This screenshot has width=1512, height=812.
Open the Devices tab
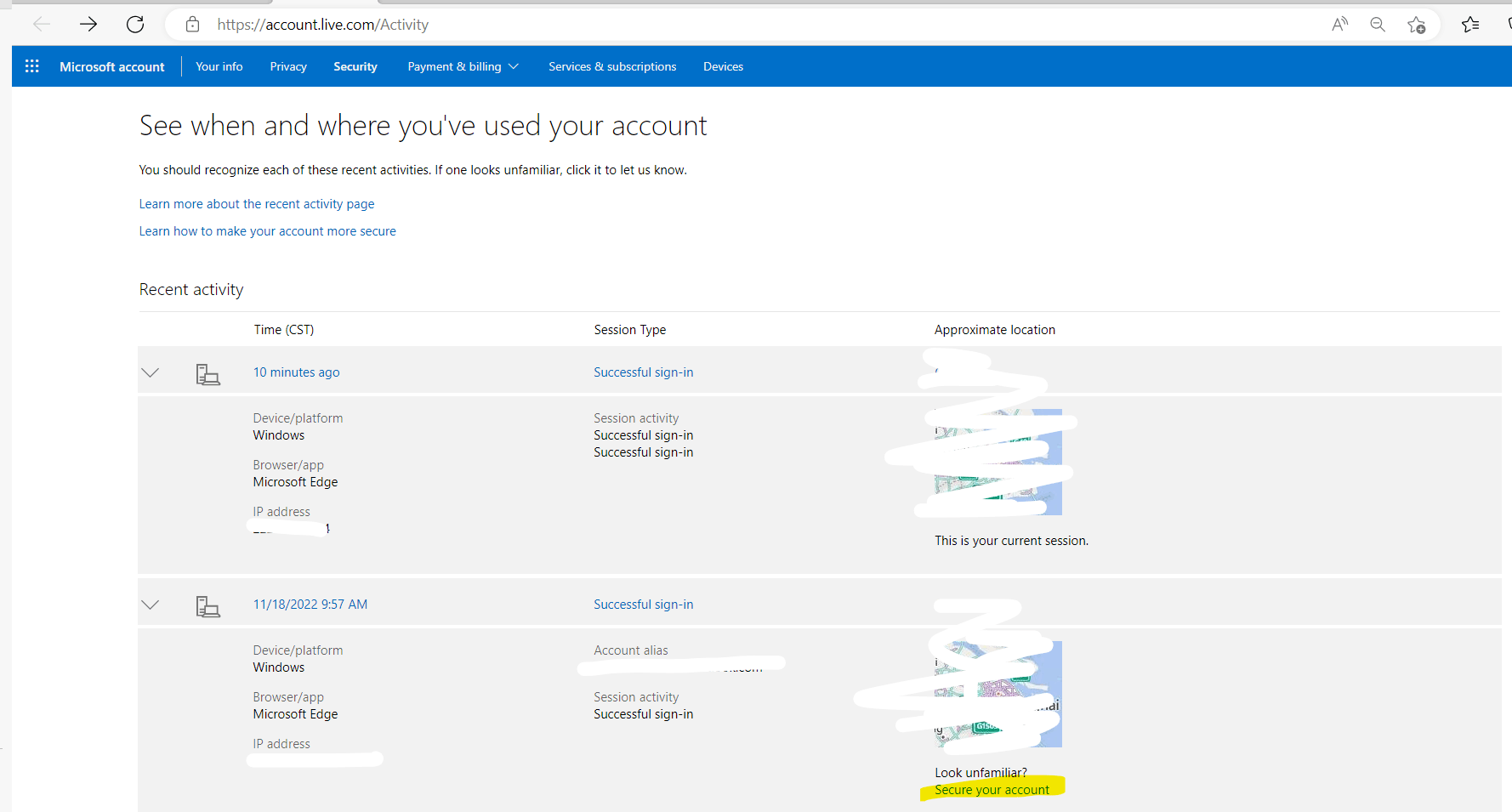click(723, 66)
